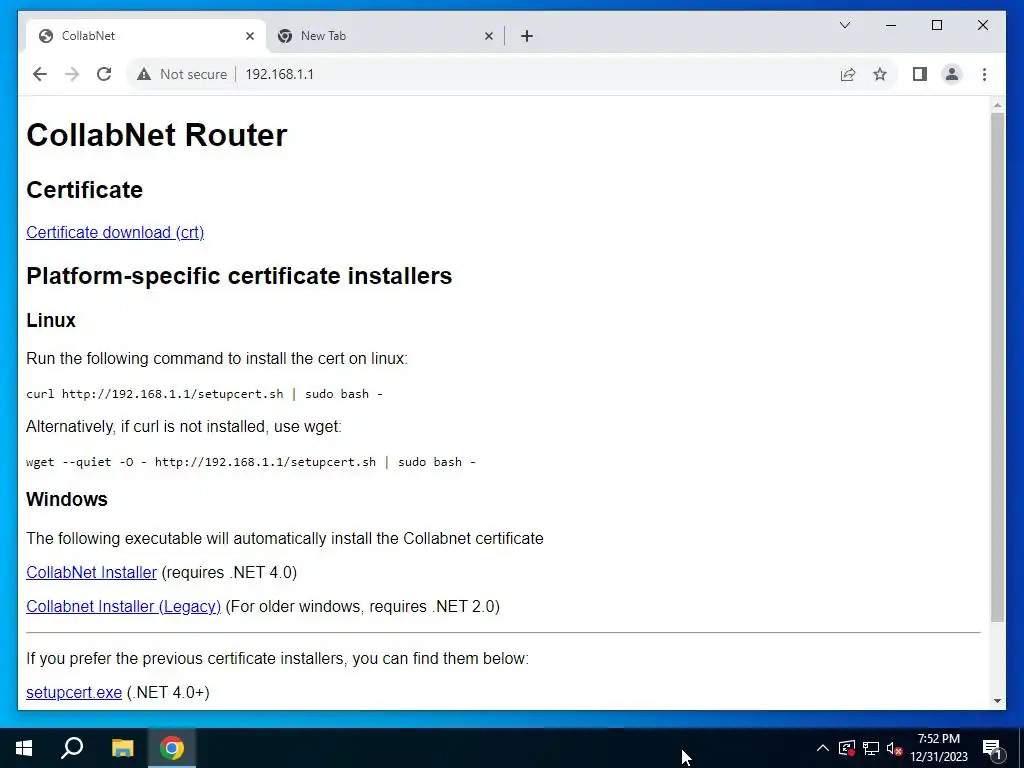Click the wget --quiet command text

[x=251, y=462]
